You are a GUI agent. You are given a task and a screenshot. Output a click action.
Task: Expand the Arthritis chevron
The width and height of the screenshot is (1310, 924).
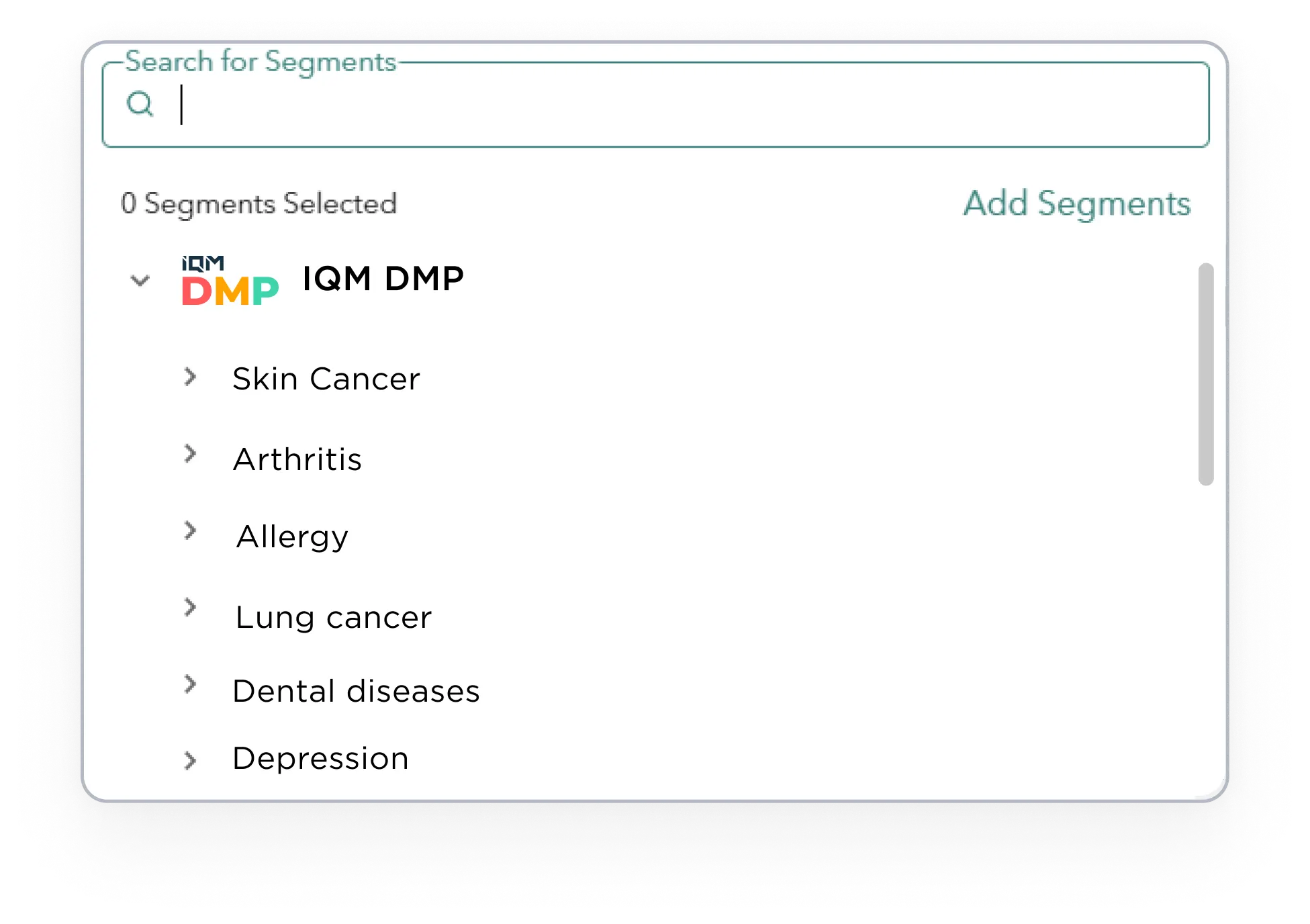click(191, 453)
